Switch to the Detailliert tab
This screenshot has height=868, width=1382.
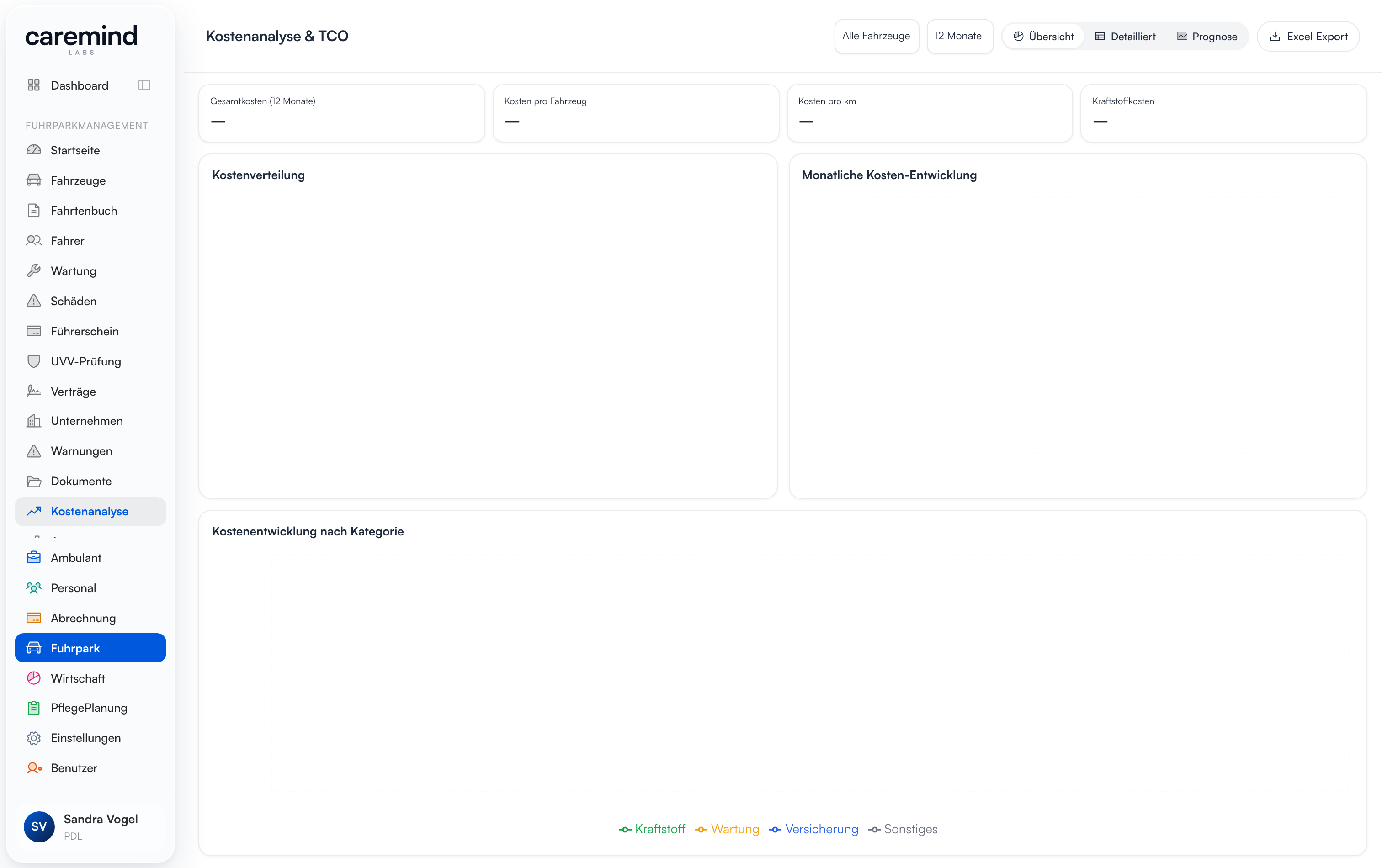pos(1125,37)
